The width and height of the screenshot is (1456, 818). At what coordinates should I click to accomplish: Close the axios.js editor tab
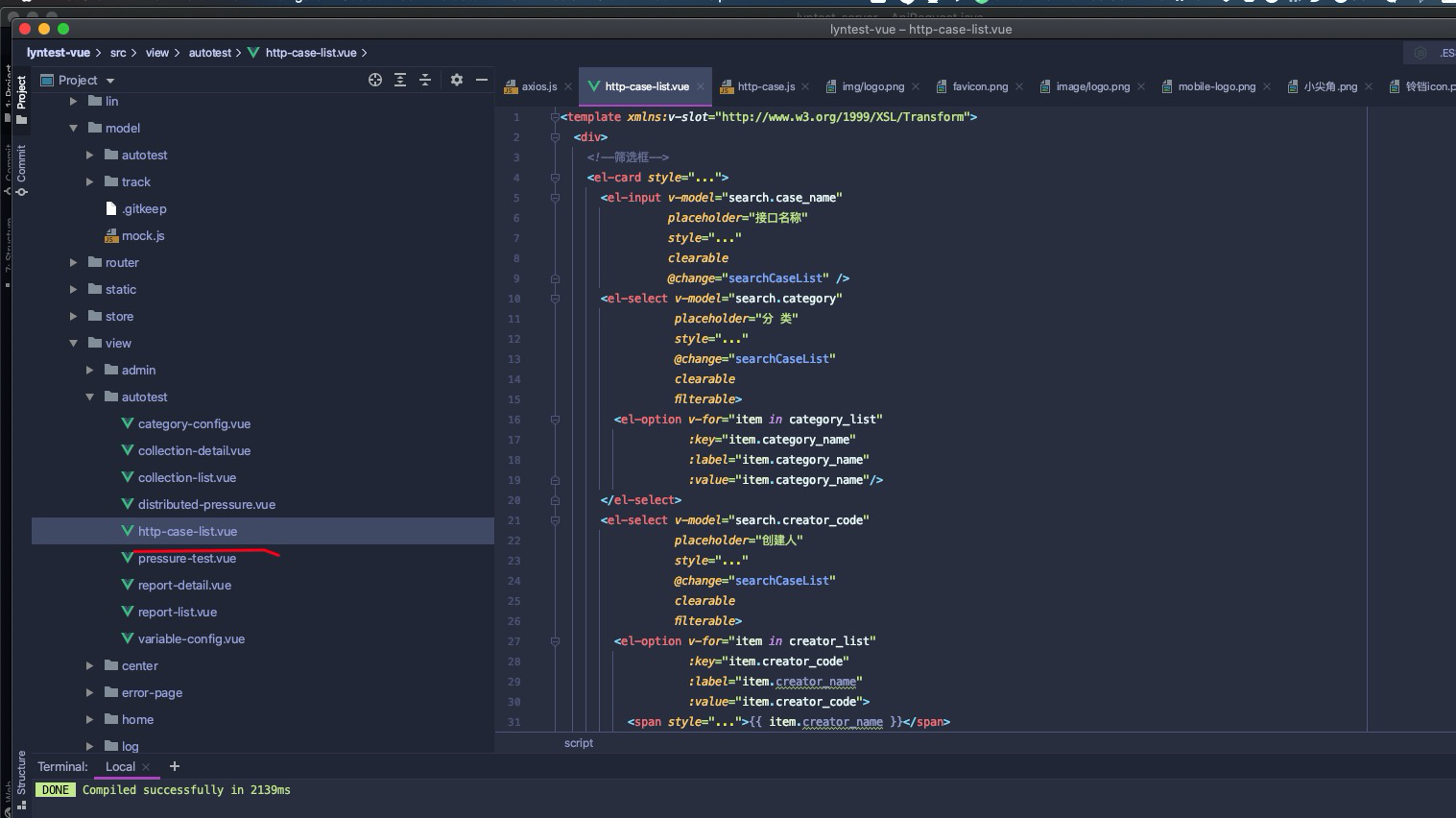click(x=568, y=86)
